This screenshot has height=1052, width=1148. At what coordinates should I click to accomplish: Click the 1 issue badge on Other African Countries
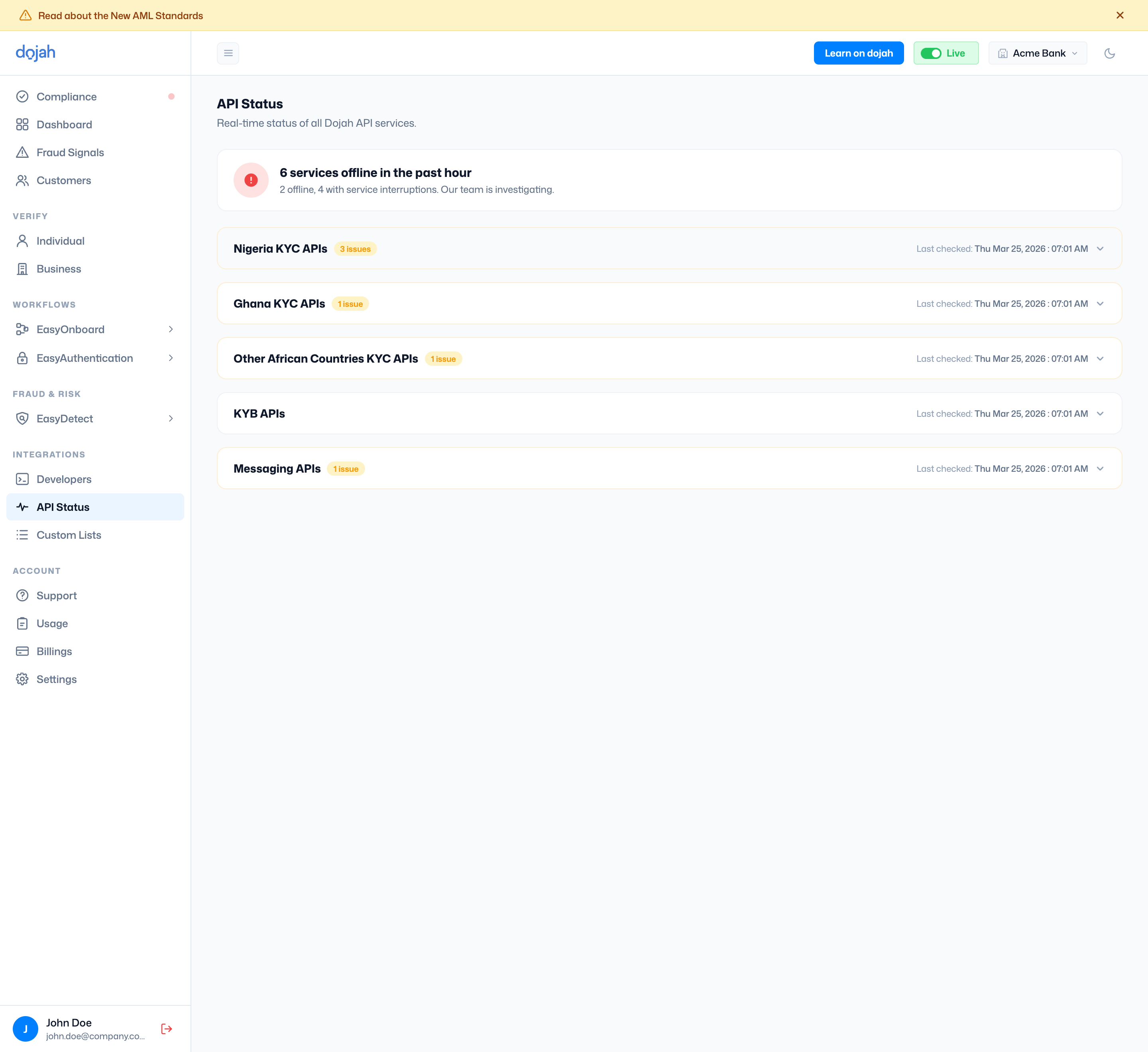443,359
